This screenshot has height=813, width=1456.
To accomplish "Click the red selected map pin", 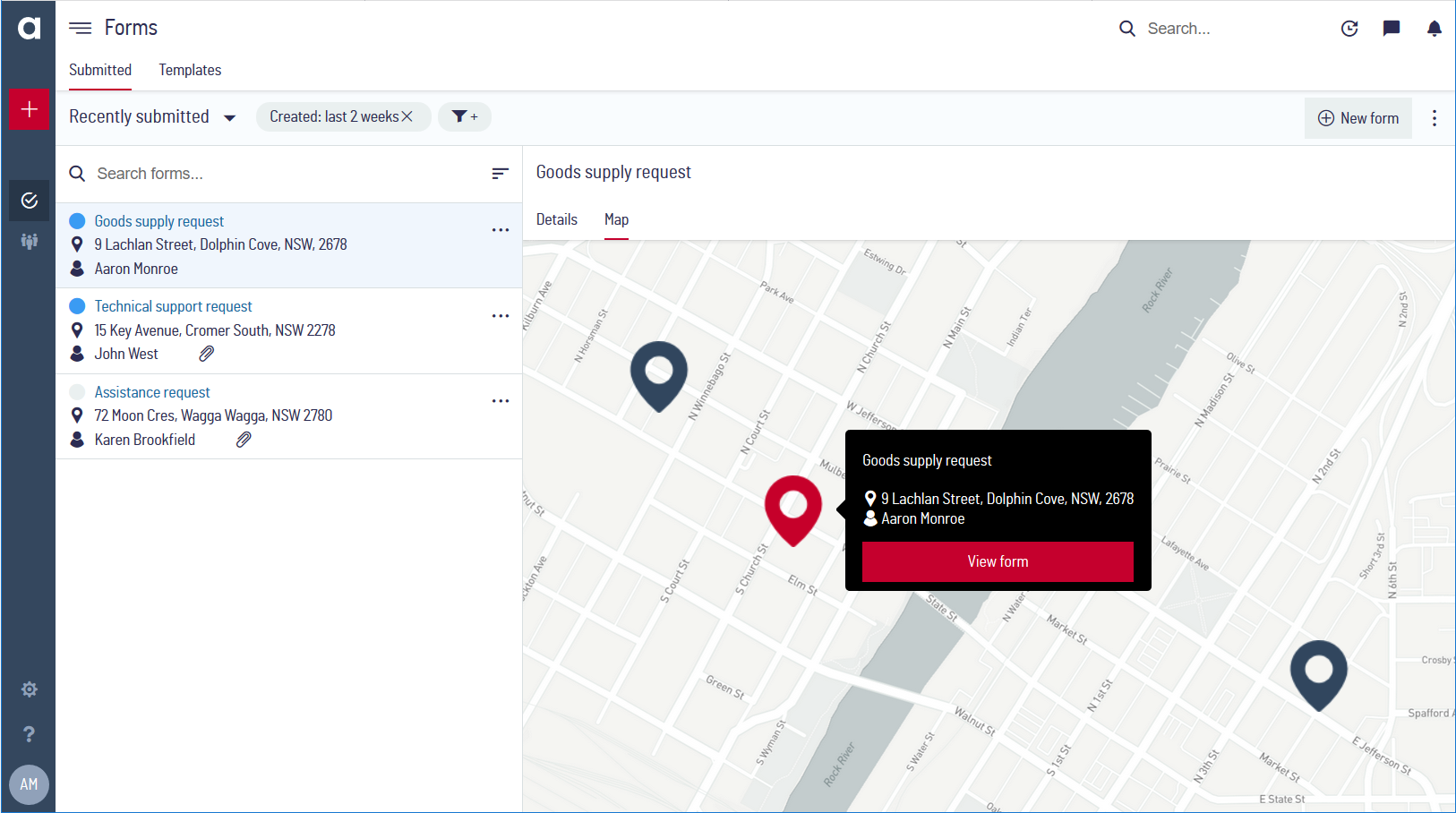I will (x=793, y=509).
